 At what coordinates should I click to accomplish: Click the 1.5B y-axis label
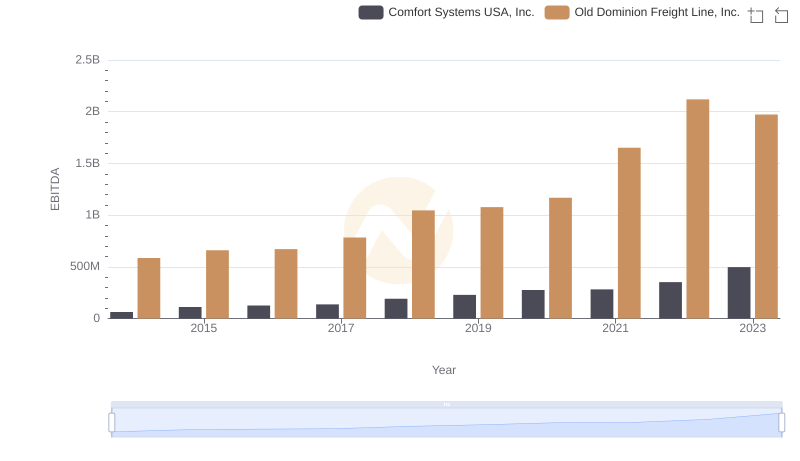pyautogui.click(x=88, y=163)
